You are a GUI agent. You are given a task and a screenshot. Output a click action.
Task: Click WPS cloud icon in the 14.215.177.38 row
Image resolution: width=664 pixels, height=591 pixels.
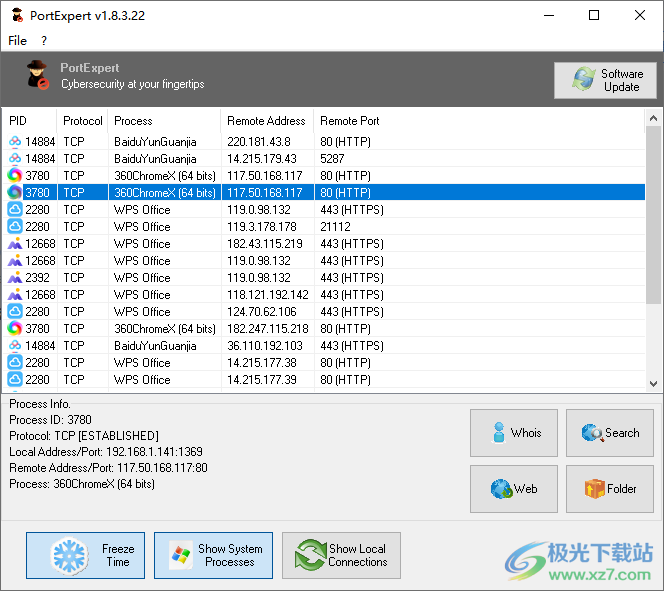(15, 362)
